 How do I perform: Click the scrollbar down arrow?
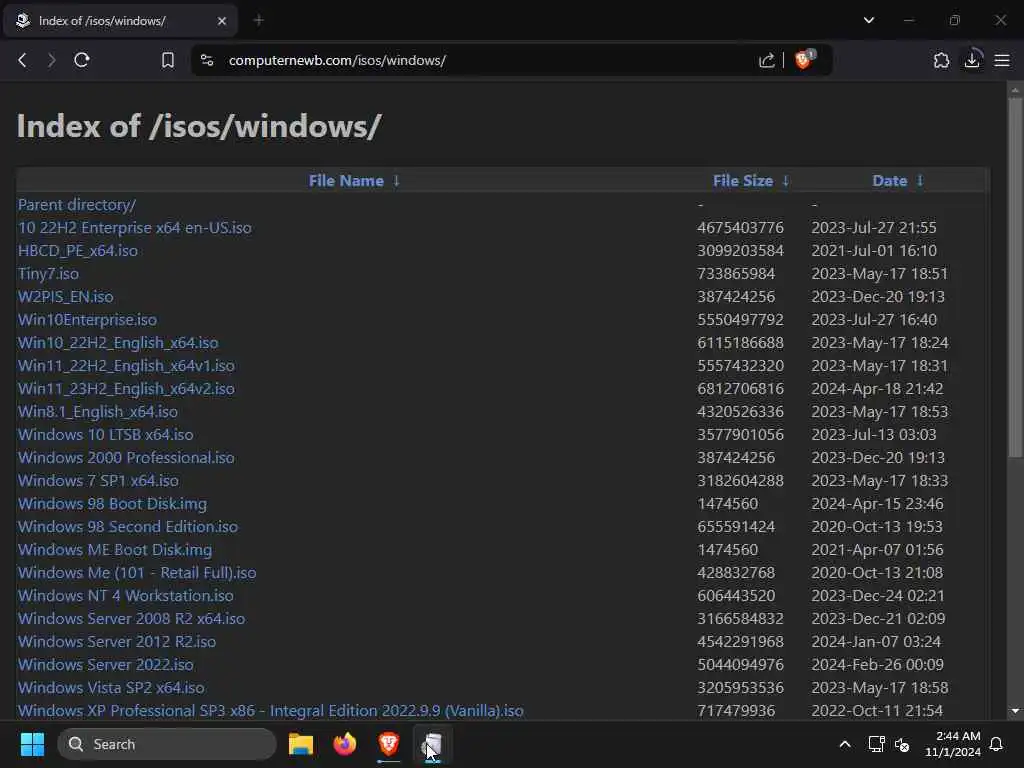[x=1015, y=711]
